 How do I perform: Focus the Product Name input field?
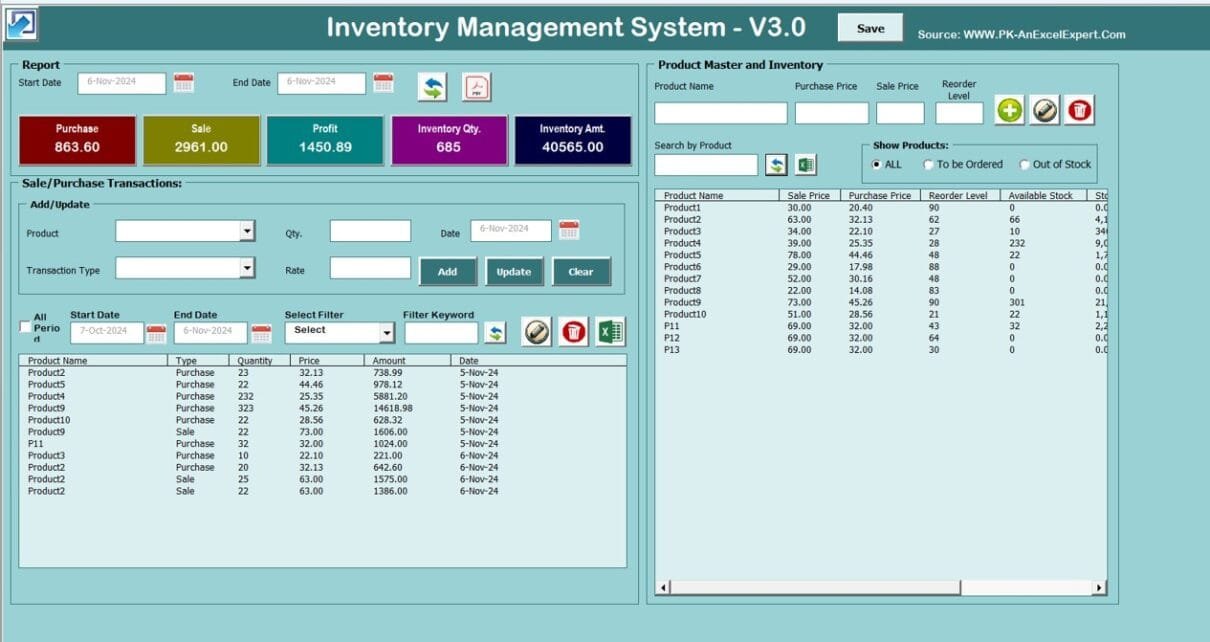coord(720,113)
